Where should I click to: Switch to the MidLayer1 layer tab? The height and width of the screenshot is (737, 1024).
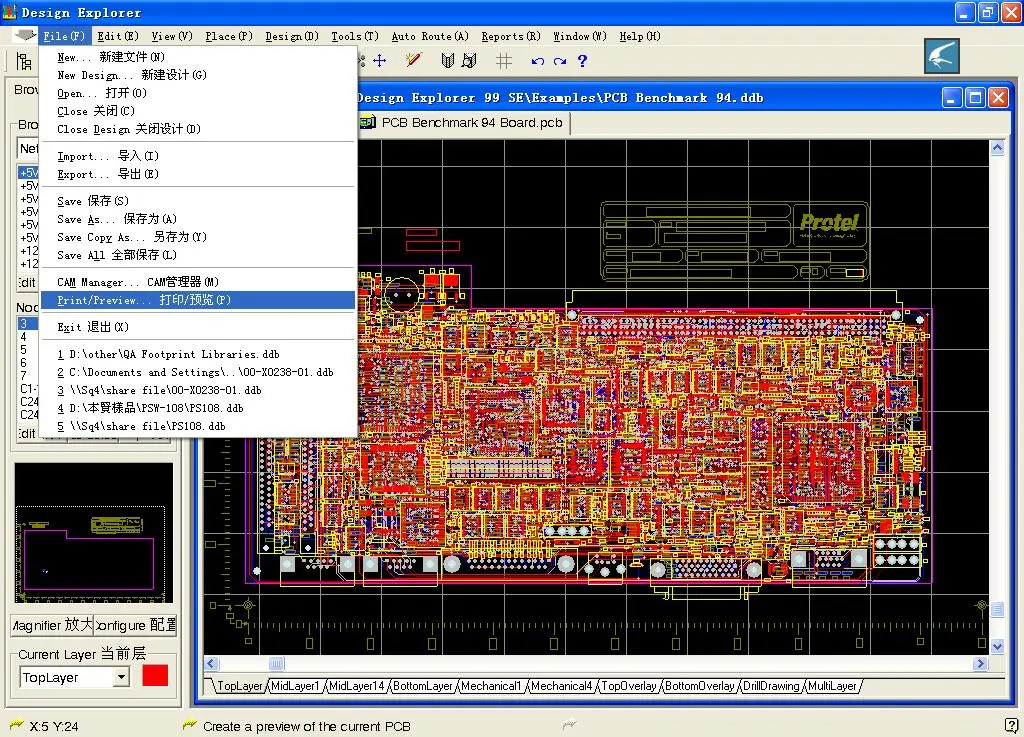295,686
